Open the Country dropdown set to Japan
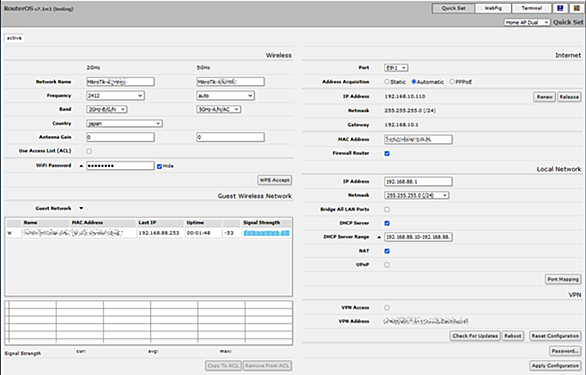 pyautogui.click(x=124, y=123)
